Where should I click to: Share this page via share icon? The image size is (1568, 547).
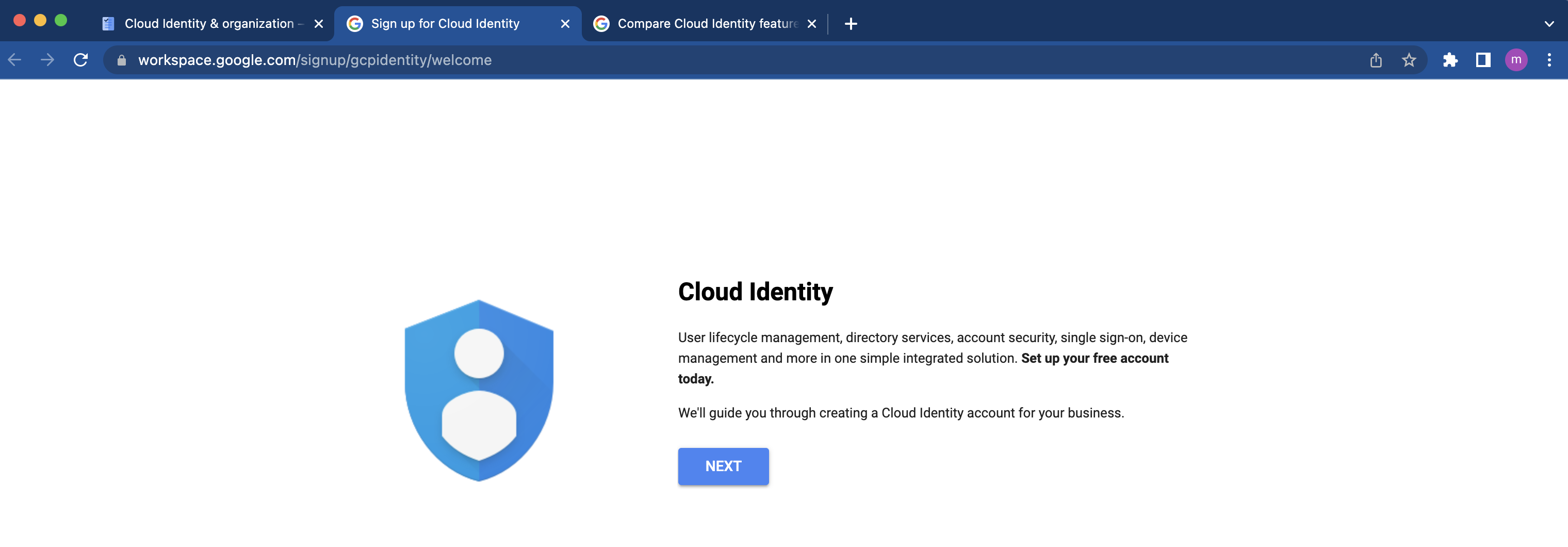[x=1376, y=60]
